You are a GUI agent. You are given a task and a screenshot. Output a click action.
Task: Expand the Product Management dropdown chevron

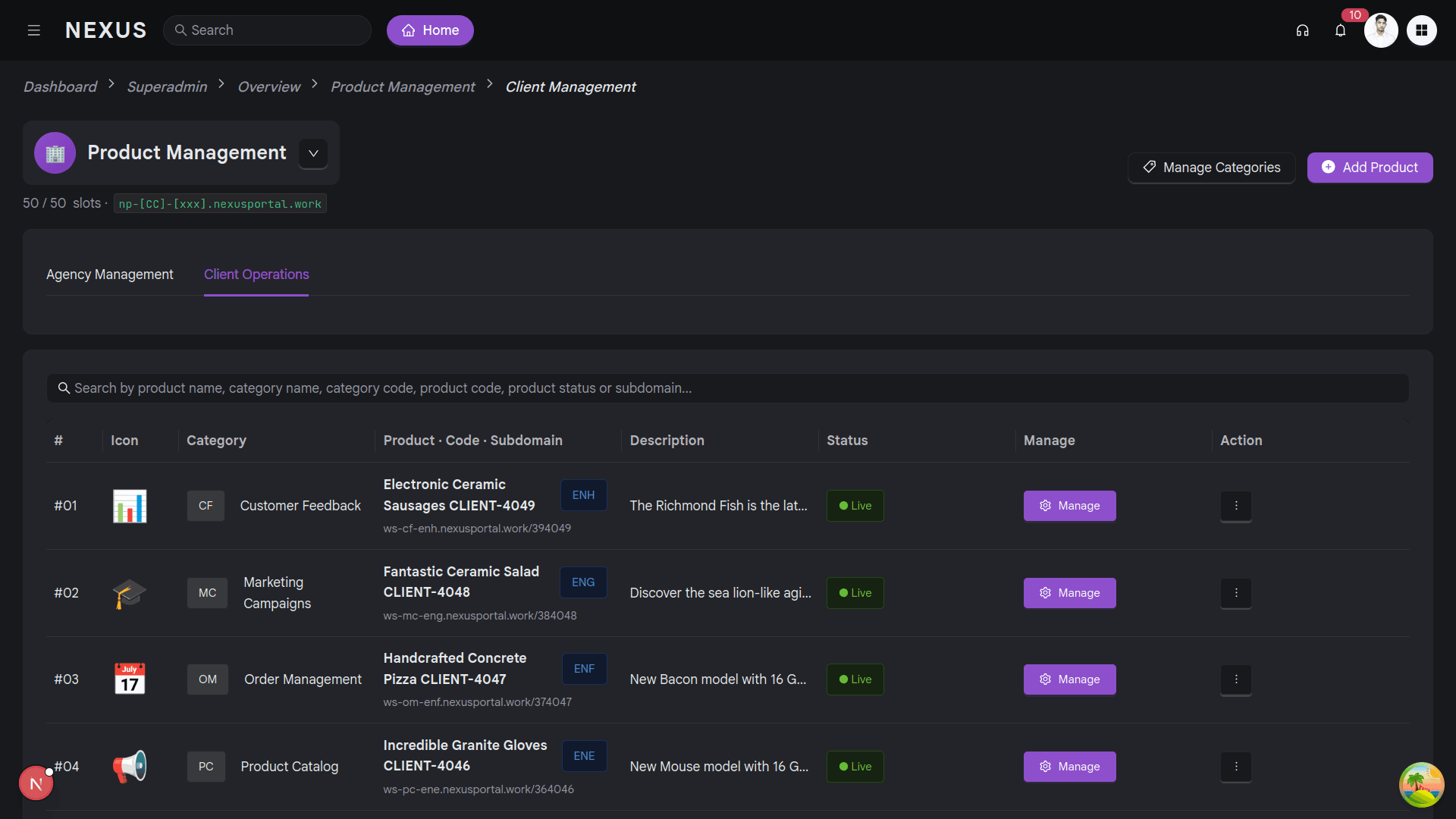[313, 153]
